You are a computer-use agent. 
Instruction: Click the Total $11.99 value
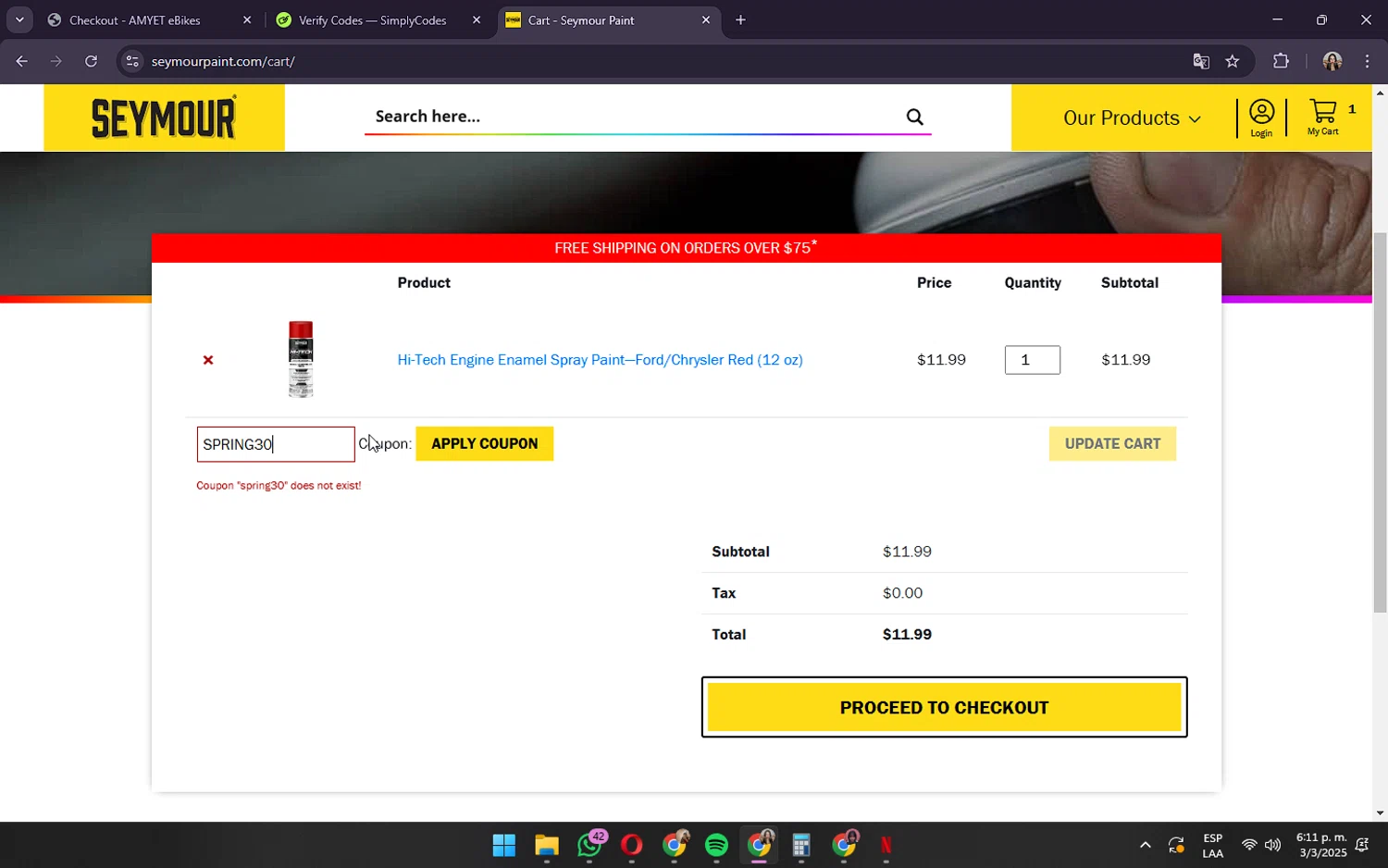click(x=907, y=635)
